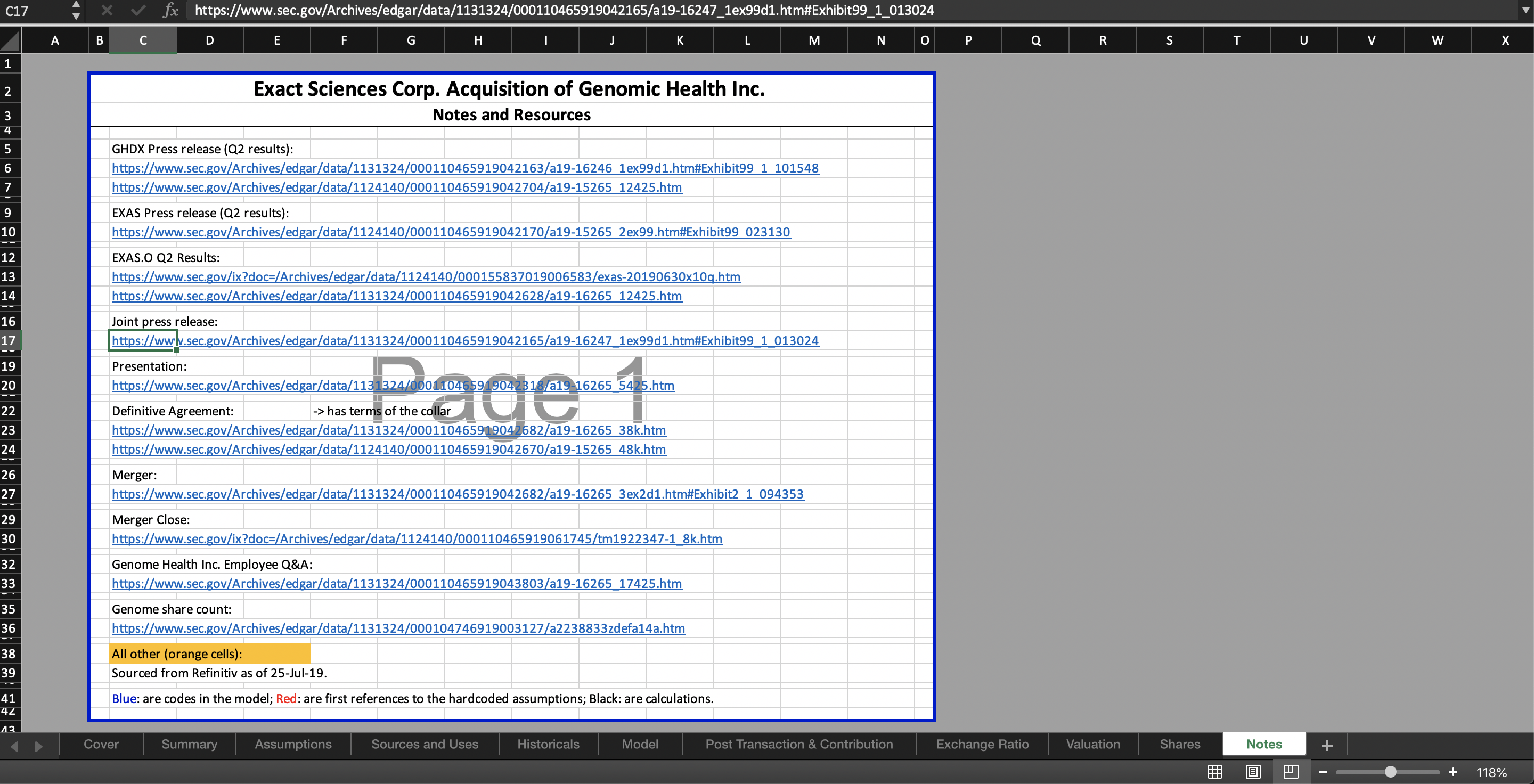Open link a19-16265_12425.htm in row 14
Viewport: 1534px width, 784px height.
[x=397, y=296]
